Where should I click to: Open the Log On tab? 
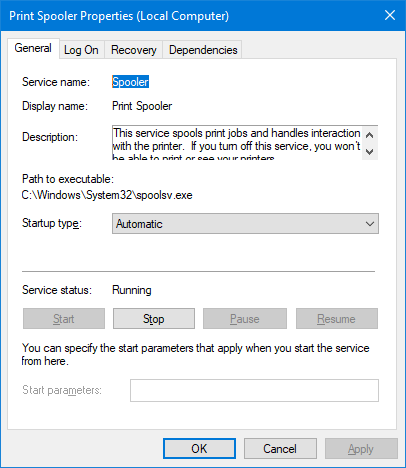81,50
